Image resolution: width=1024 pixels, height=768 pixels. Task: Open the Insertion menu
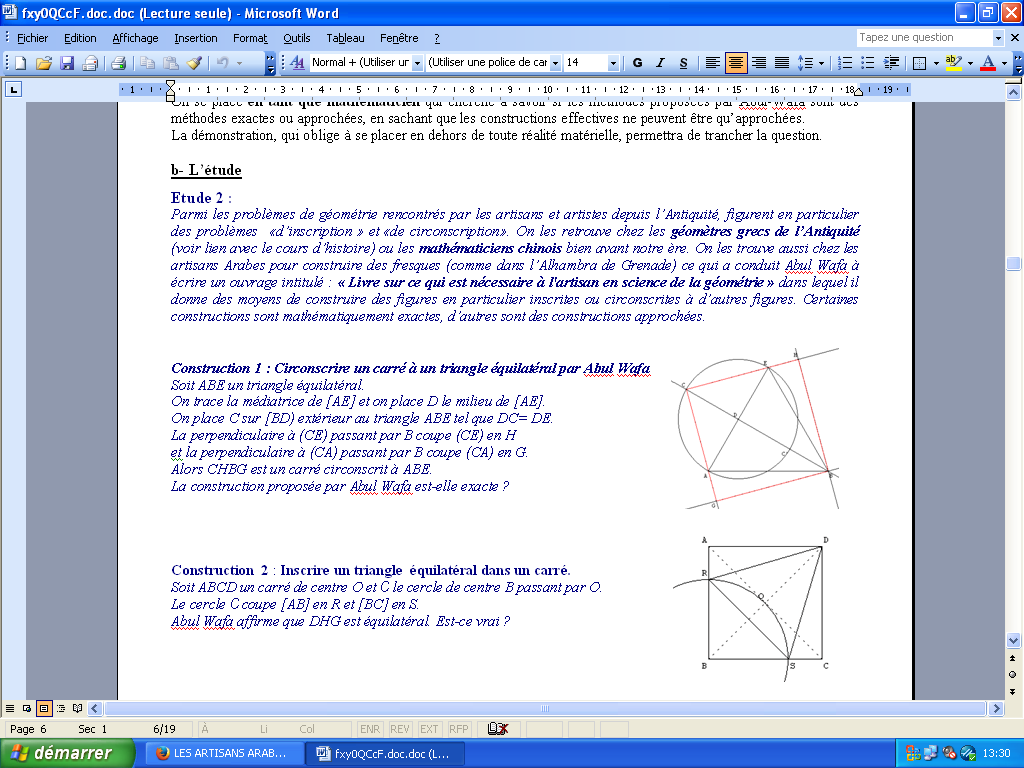[195, 38]
